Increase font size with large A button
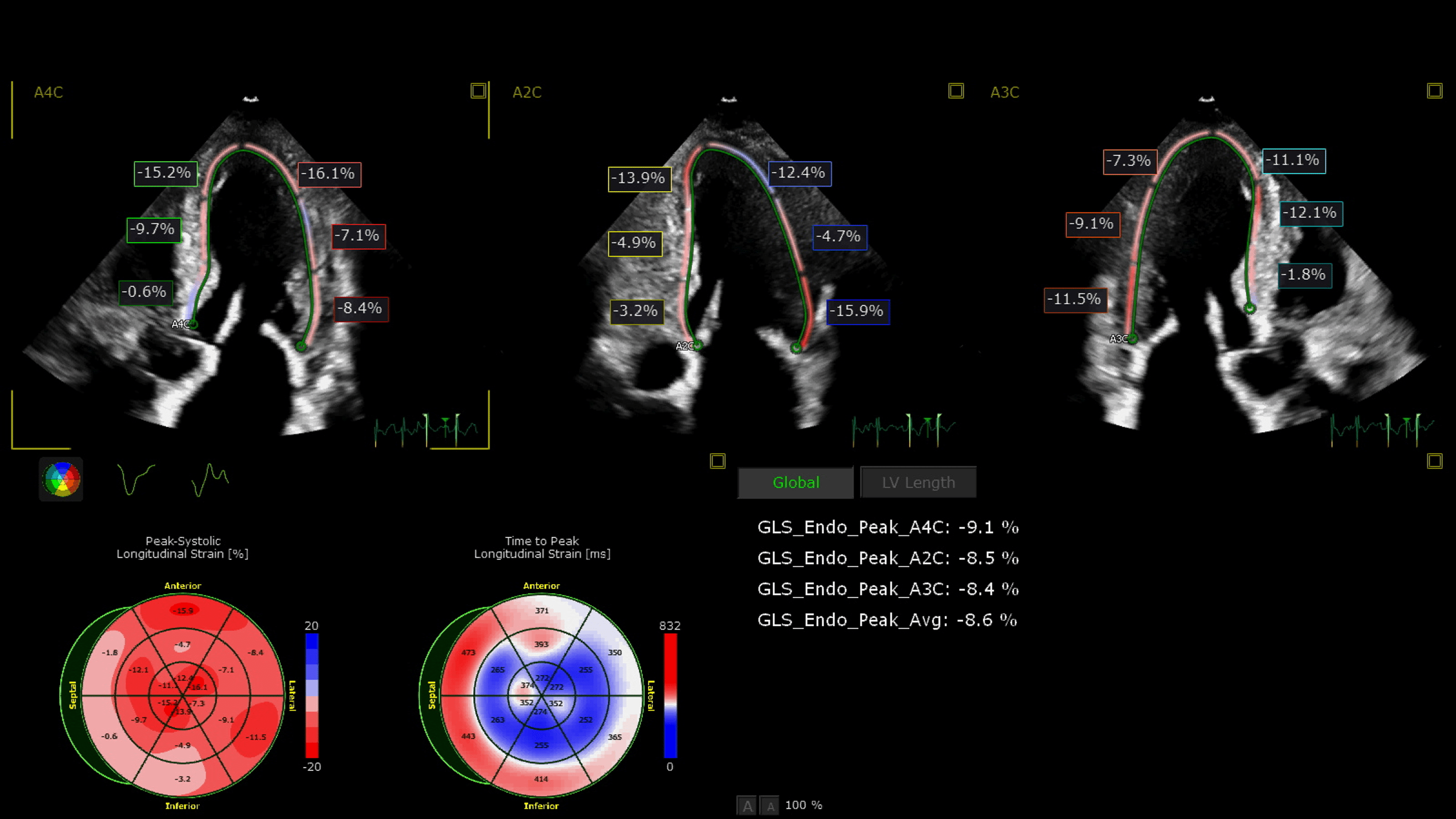1456x819 pixels. [x=747, y=805]
